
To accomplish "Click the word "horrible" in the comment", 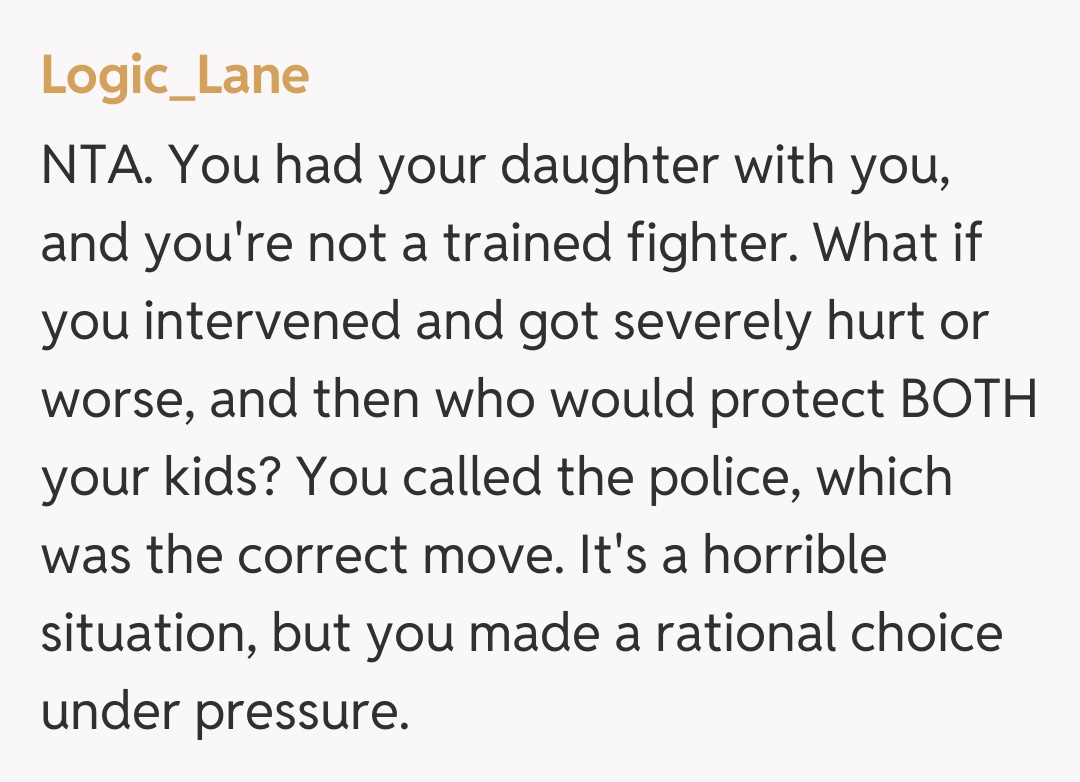I will 794,556.
